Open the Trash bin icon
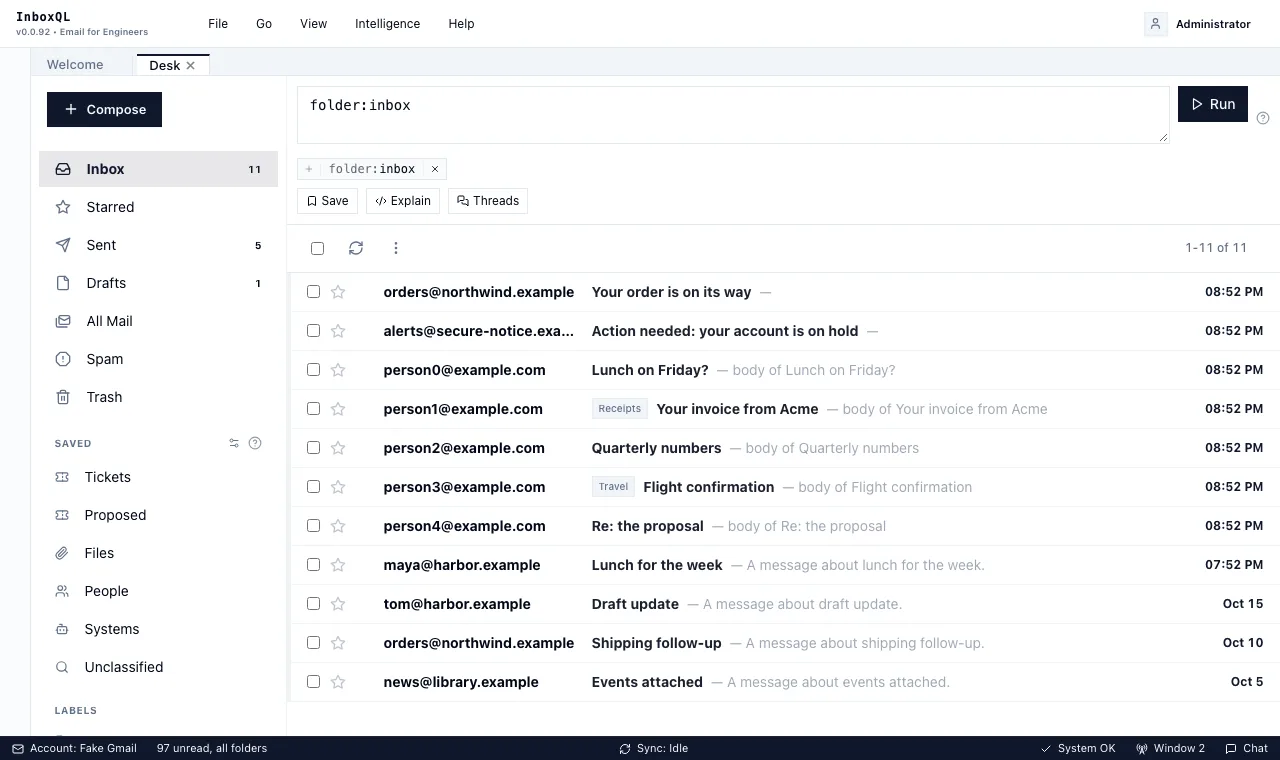 click(x=63, y=397)
